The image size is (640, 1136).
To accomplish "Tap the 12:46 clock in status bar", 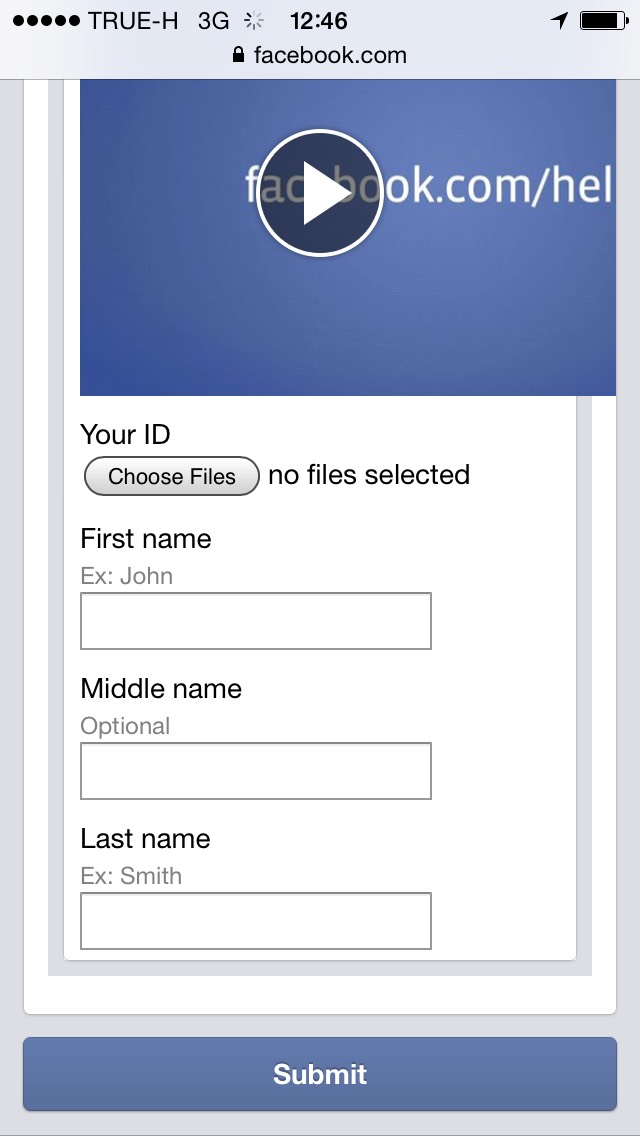I will click(x=318, y=20).
